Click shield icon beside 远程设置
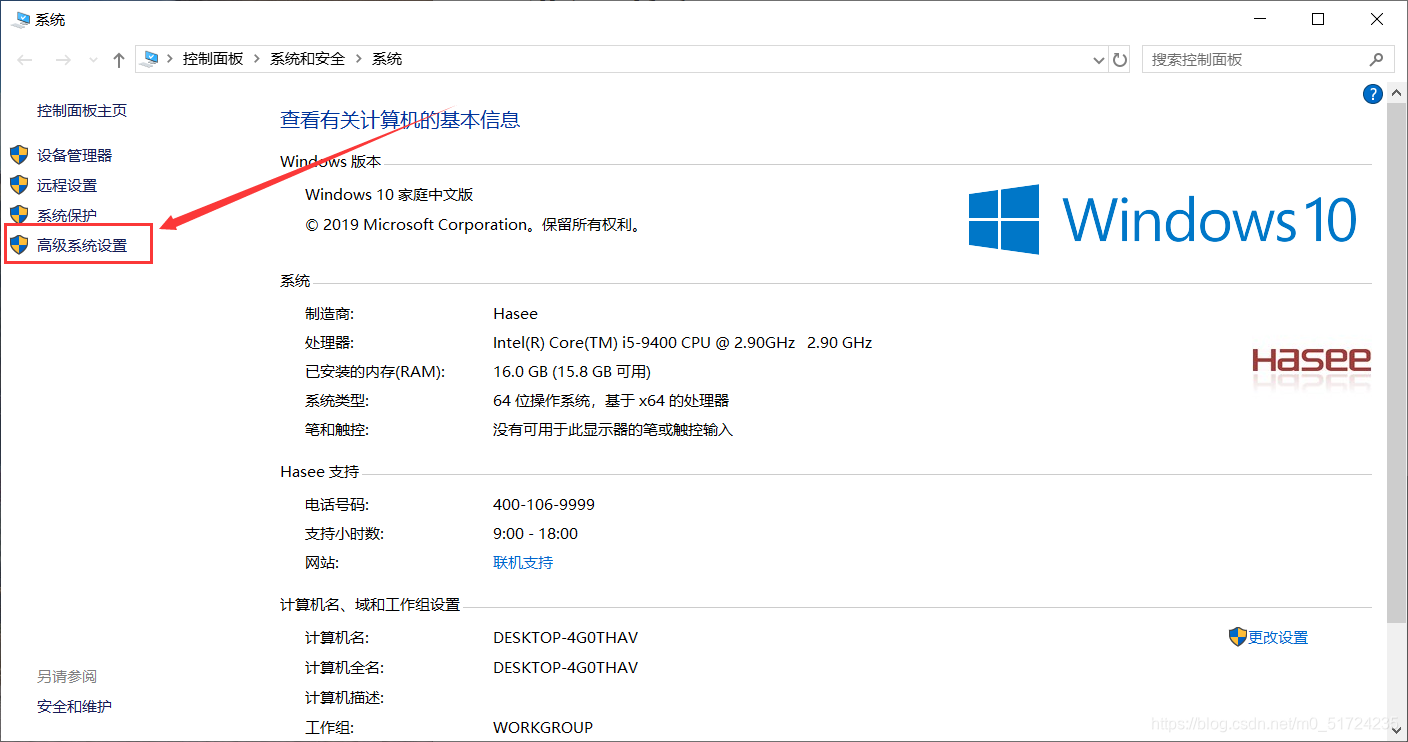This screenshot has height=742, width=1408. click(x=19, y=185)
